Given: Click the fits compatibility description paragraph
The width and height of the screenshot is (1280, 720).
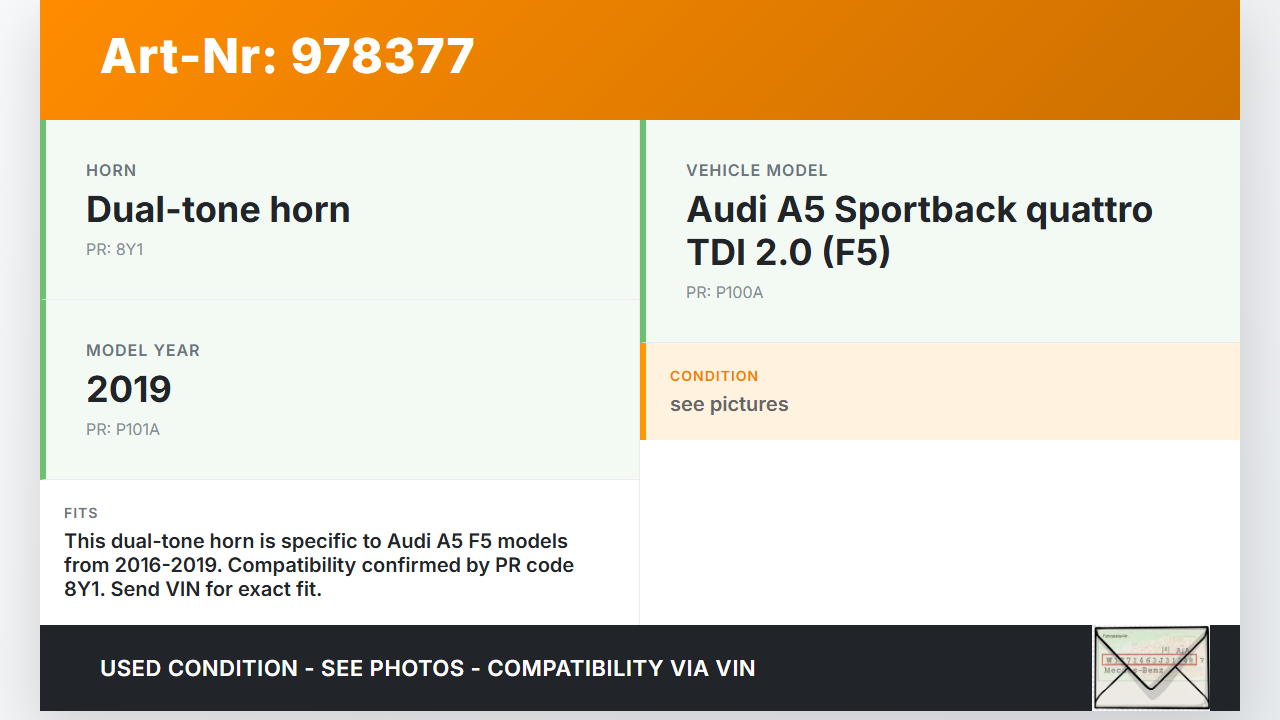Looking at the screenshot, I should pyautogui.click(x=319, y=565).
